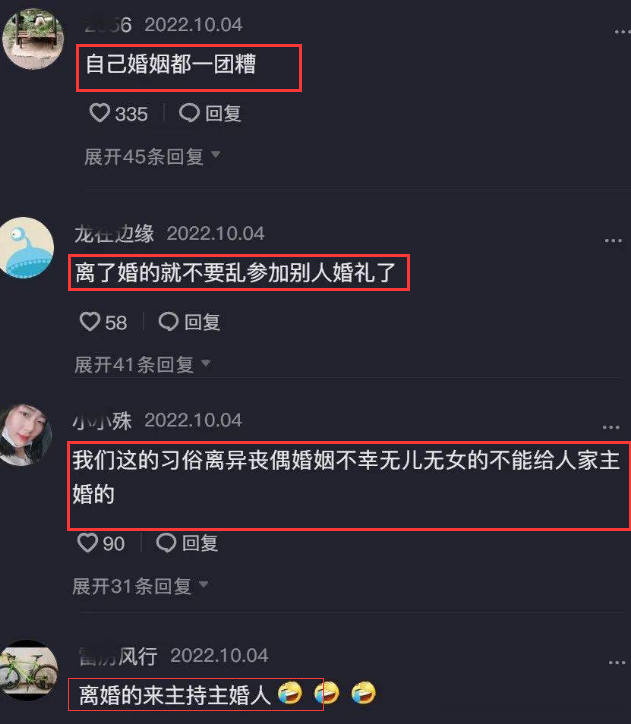Like the comment with 90 likes
This screenshot has height=724, width=631.
click(87, 543)
